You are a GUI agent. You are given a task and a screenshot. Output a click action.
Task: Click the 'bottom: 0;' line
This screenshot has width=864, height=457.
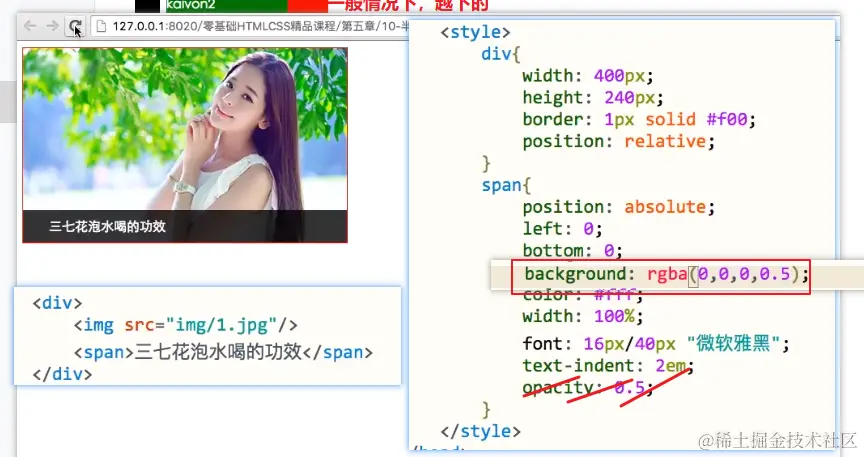(x=573, y=251)
